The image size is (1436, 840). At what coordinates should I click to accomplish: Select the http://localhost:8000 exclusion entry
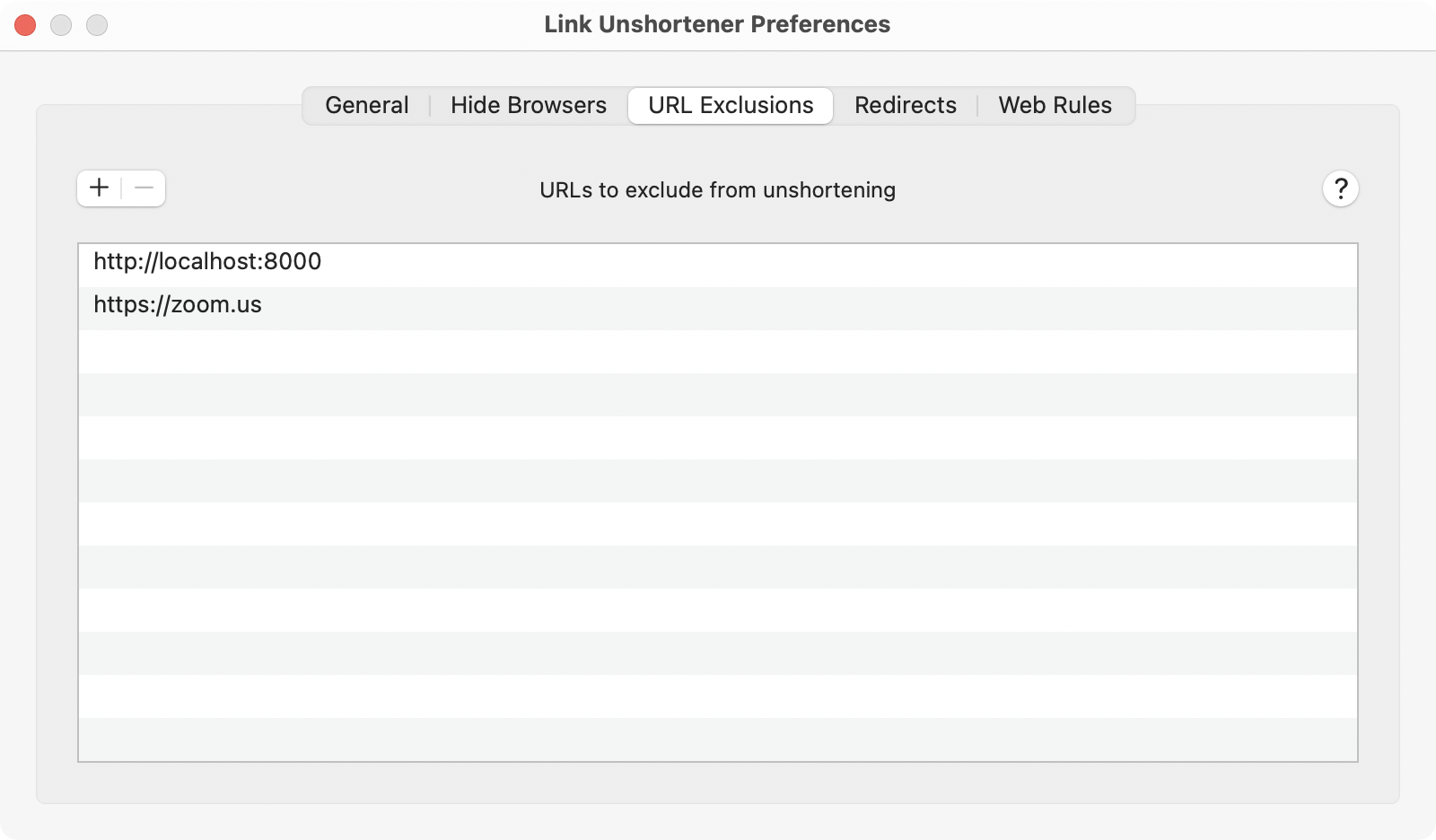pyautogui.click(x=207, y=262)
